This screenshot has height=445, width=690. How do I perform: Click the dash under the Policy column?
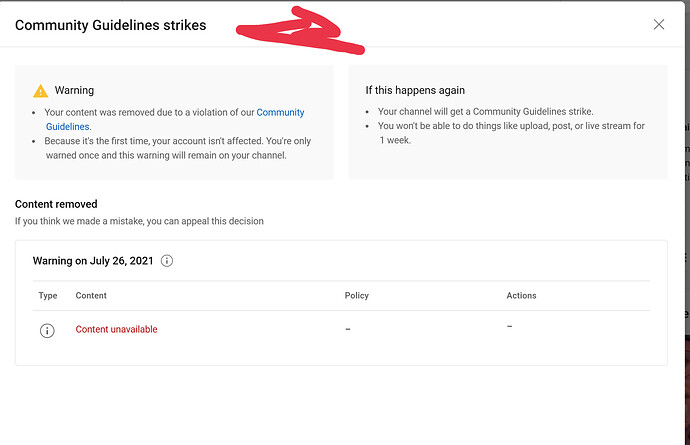tap(348, 329)
